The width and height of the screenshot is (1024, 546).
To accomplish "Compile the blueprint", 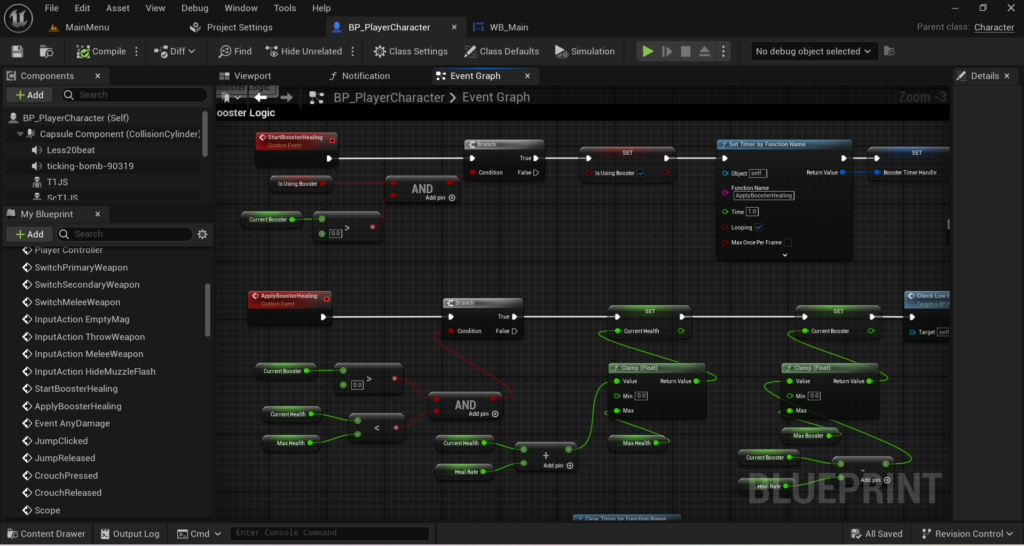I will (101, 51).
